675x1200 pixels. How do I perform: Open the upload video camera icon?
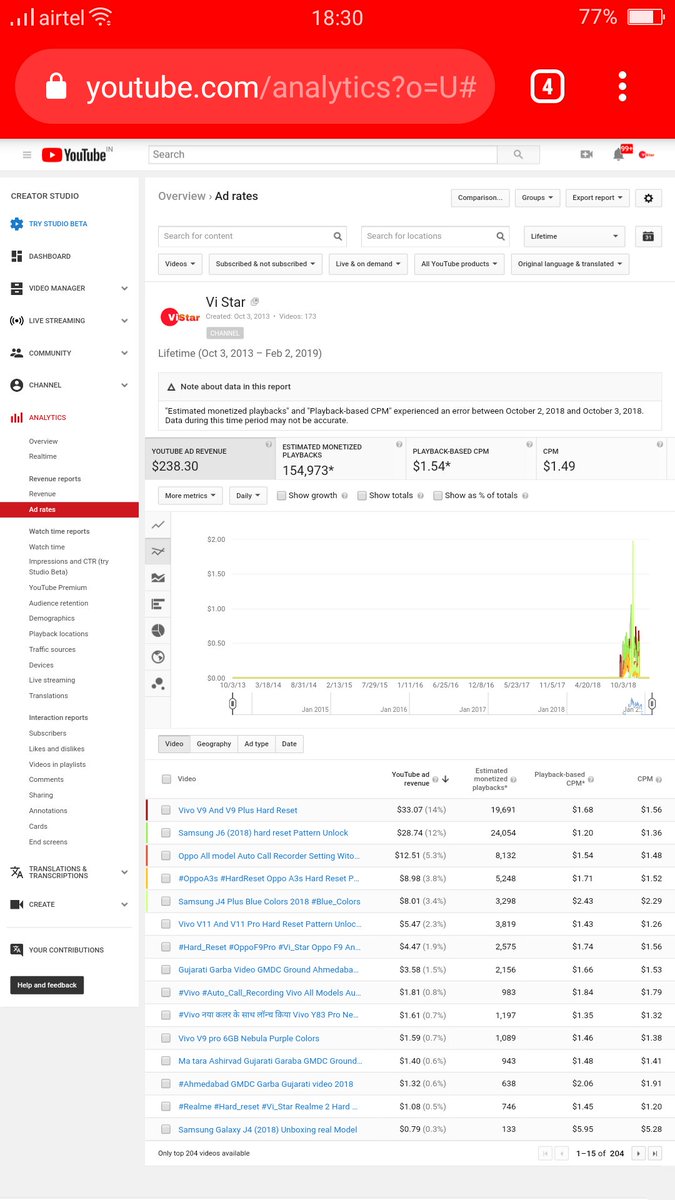click(x=587, y=154)
